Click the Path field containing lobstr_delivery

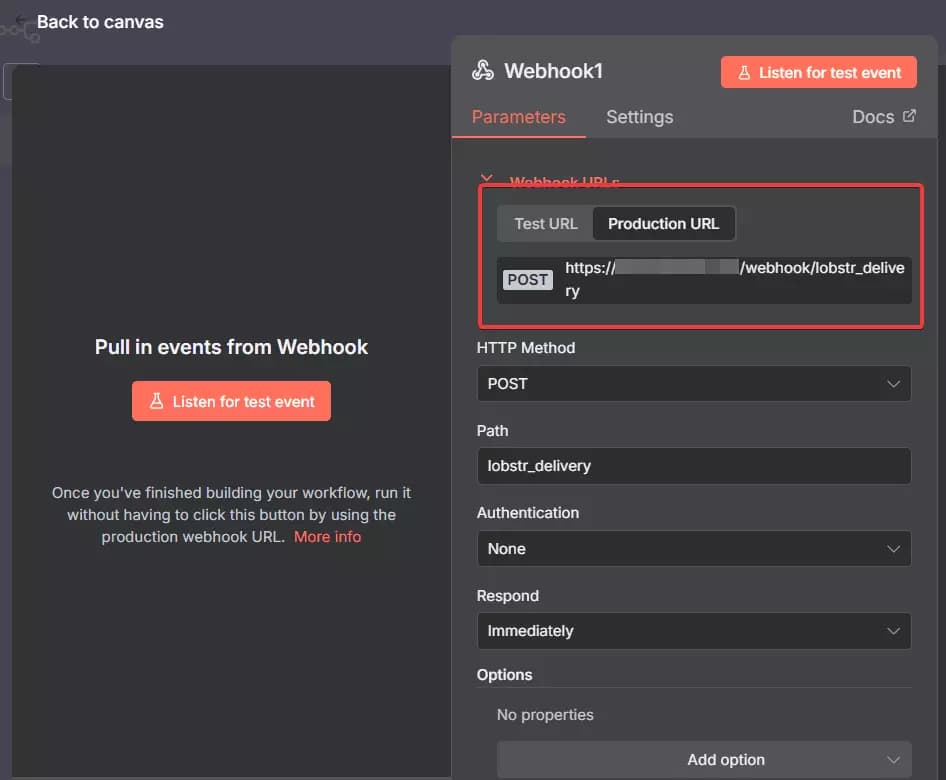click(694, 466)
